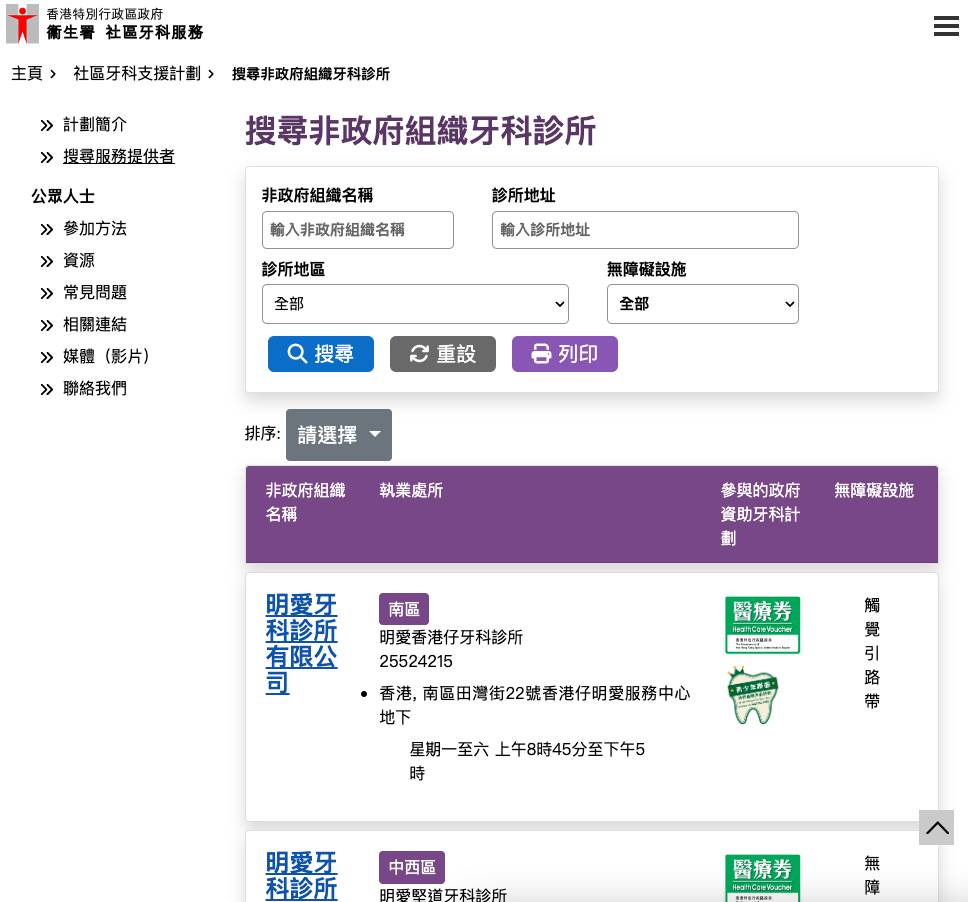The height and width of the screenshot is (902, 968).
Task: Open the hamburger menu icon
Action: click(946, 26)
